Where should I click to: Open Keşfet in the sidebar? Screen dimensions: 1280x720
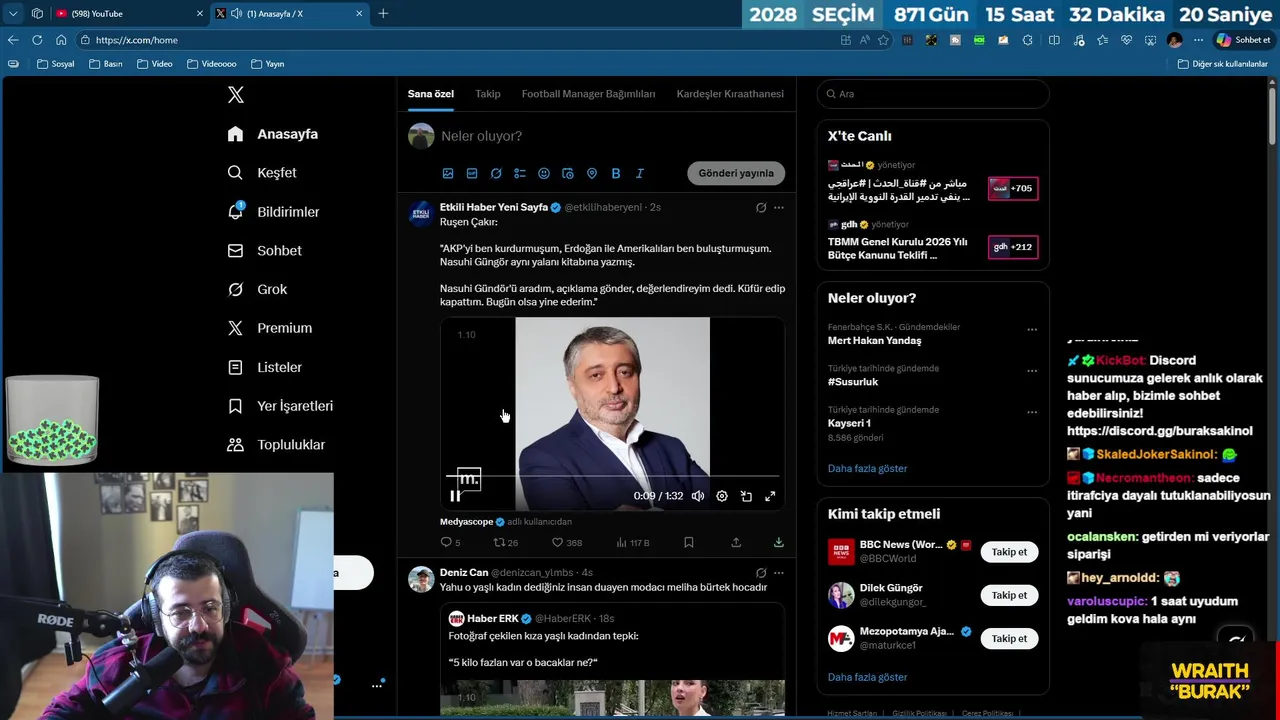click(x=262, y=173)
